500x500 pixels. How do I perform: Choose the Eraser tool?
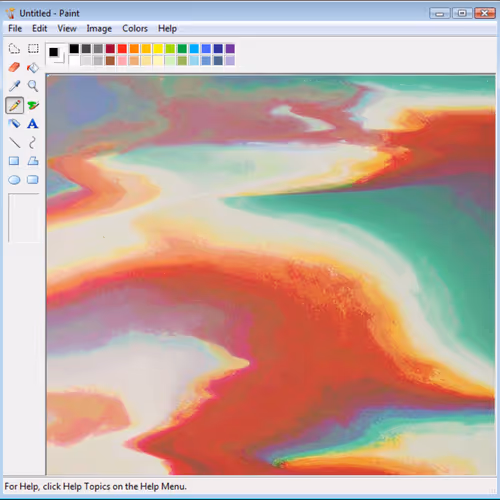pyautogui.click(x=14, y=67)
